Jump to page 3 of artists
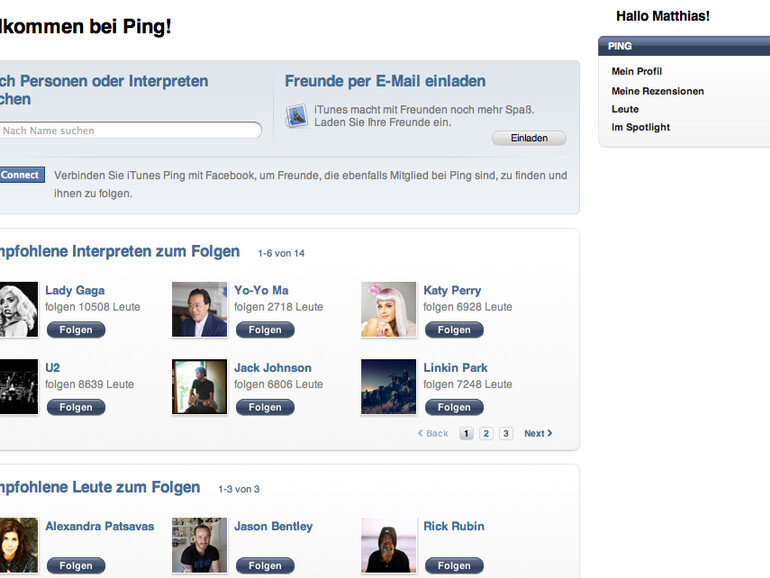770x578 pixels. (x=506, y=434)
